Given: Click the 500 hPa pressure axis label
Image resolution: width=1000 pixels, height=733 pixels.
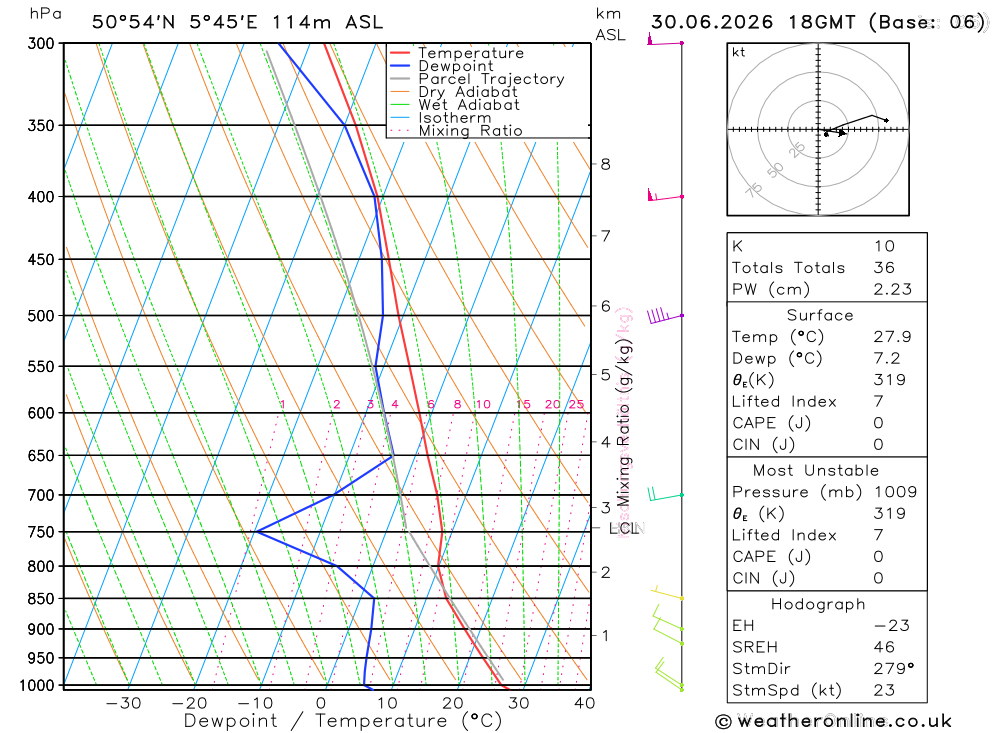Looking at the screenshot, I should coord(41,316).
